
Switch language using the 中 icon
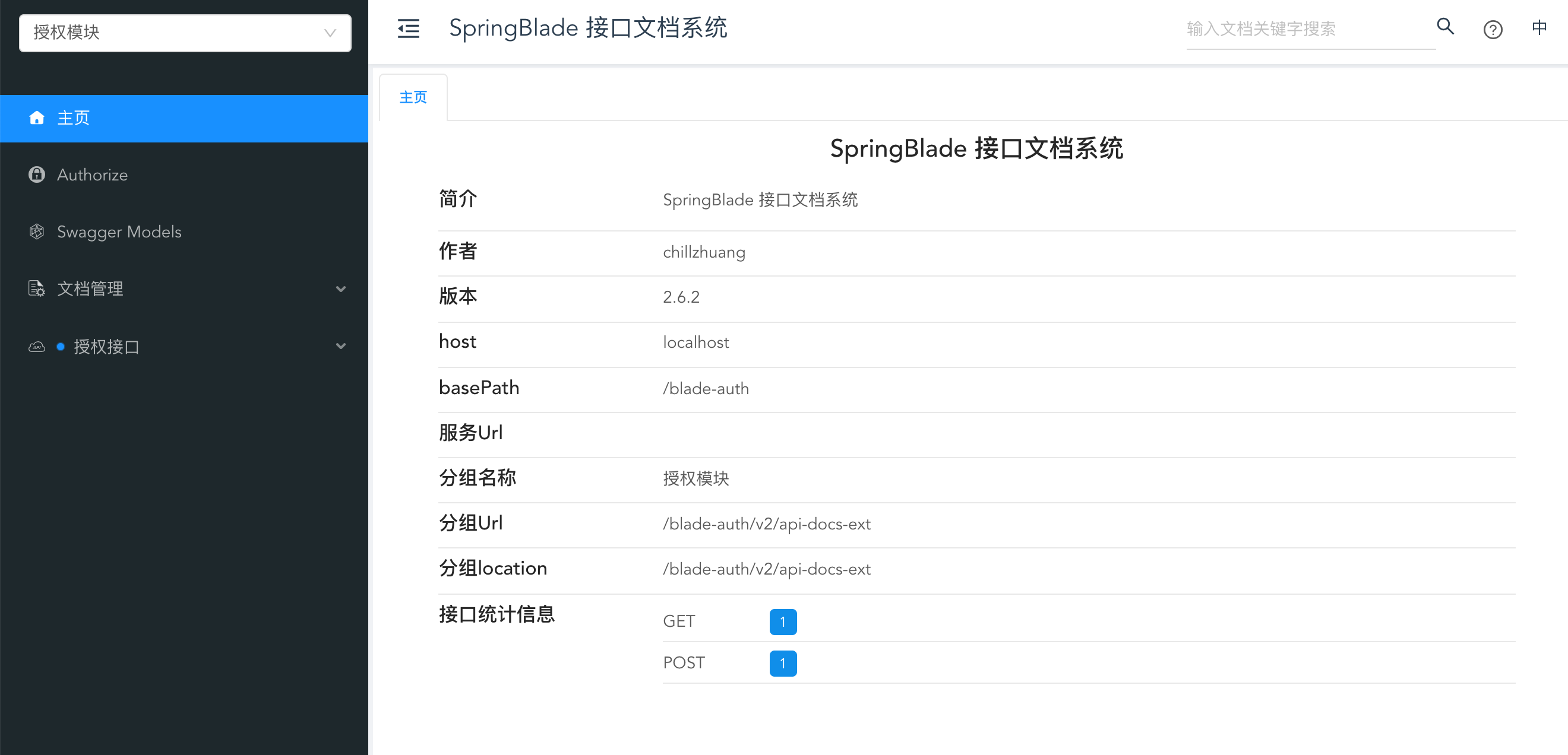coord(1539,27)
